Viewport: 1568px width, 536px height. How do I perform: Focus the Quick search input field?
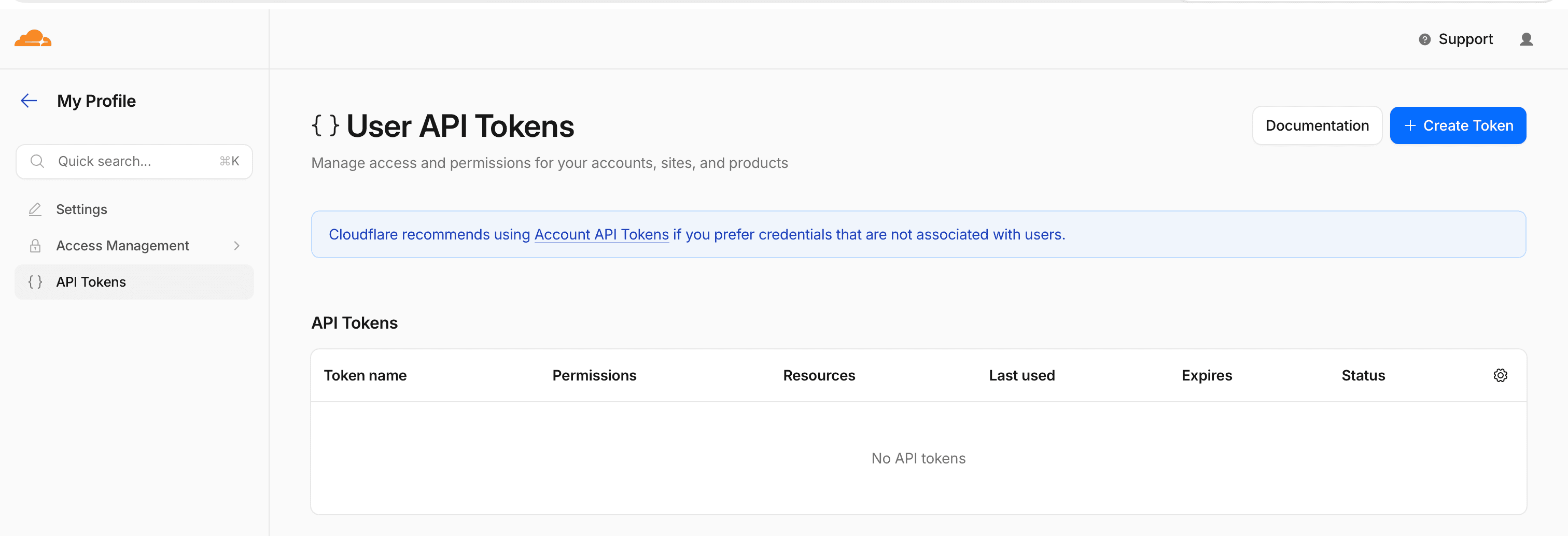click(x=134, y=161)
